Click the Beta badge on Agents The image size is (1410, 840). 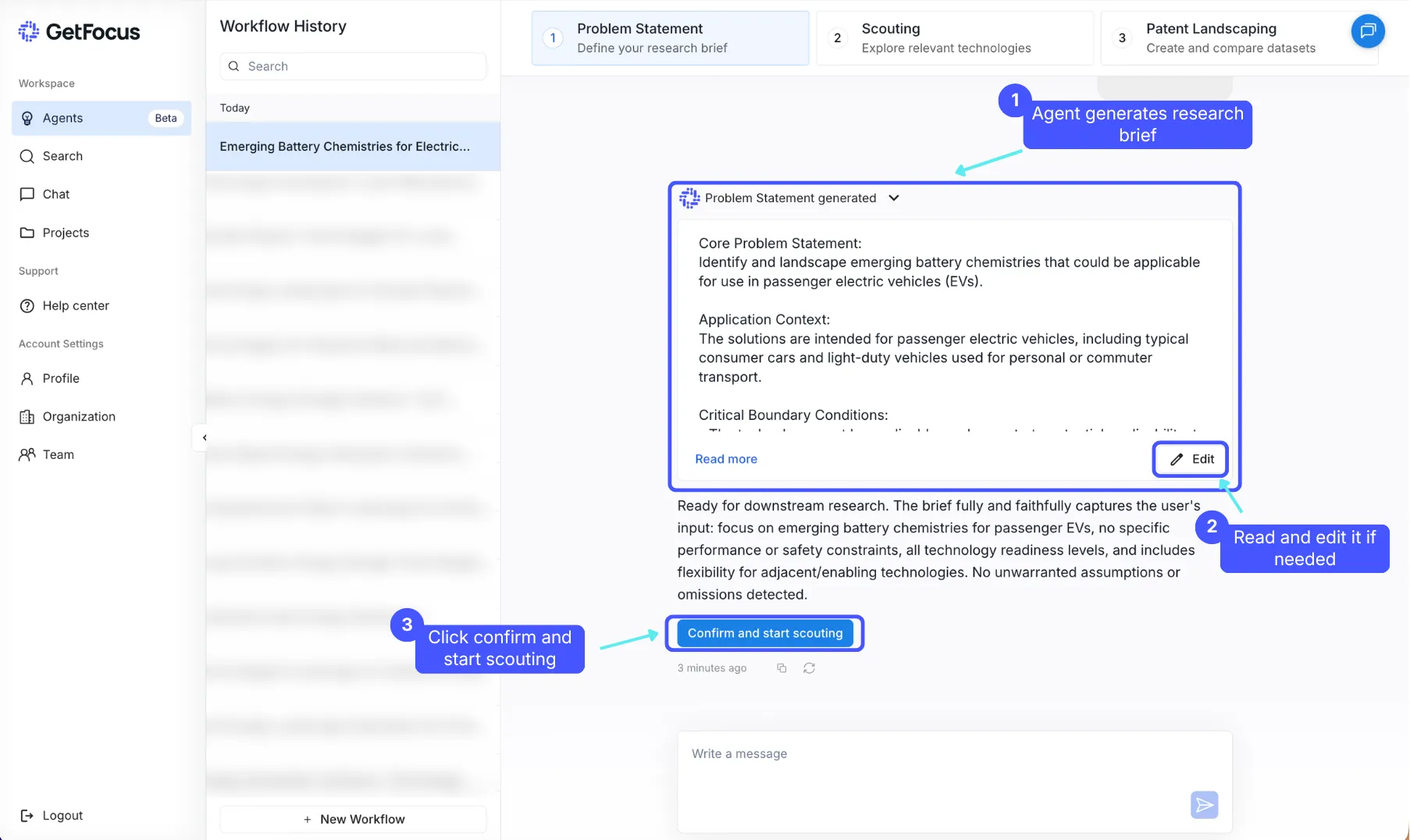(x=166, y=118)
